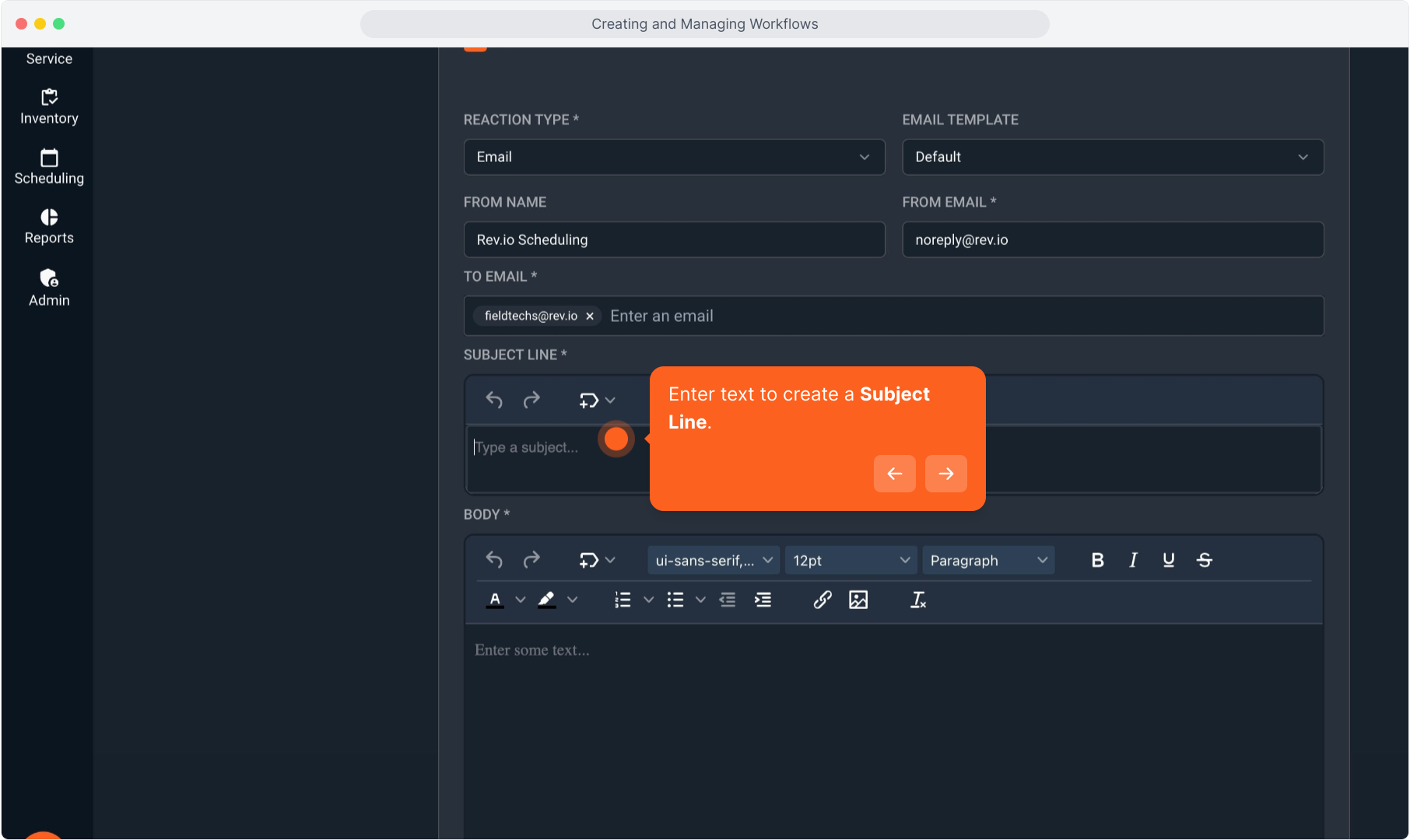Viewport: 1410px width, 840px height.
Task: Go back using tooltip's previous arrow
Action: 894,474
